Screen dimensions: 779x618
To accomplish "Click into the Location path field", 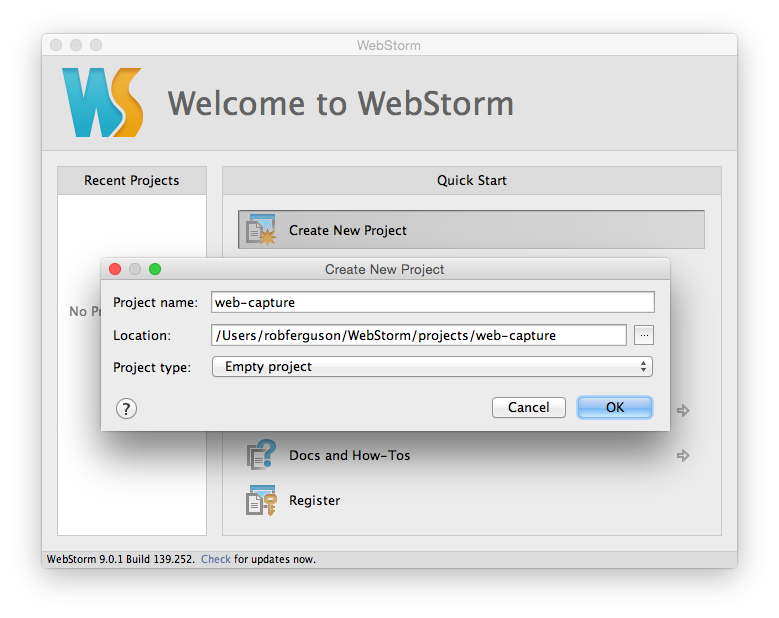I will click(x=419, y=335).
